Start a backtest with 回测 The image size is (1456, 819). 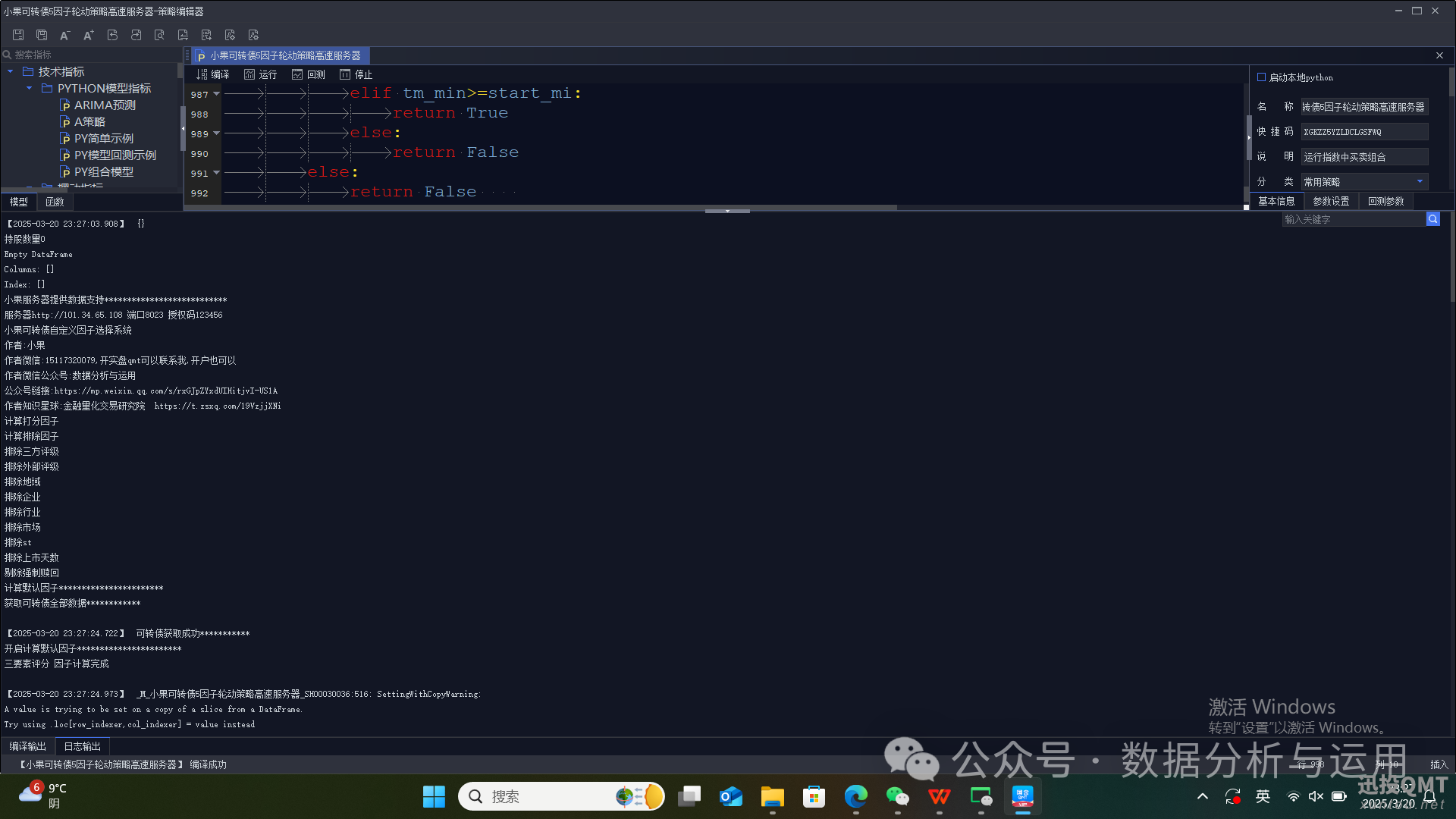(309, 74)
